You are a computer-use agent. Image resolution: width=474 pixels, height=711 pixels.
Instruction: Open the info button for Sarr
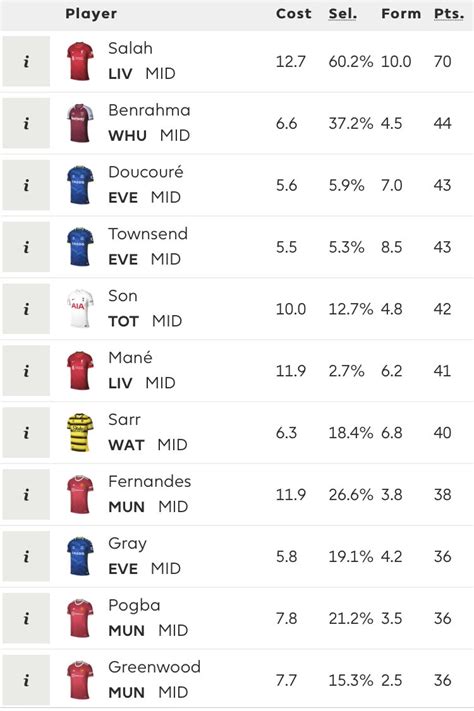click(26, 433)
